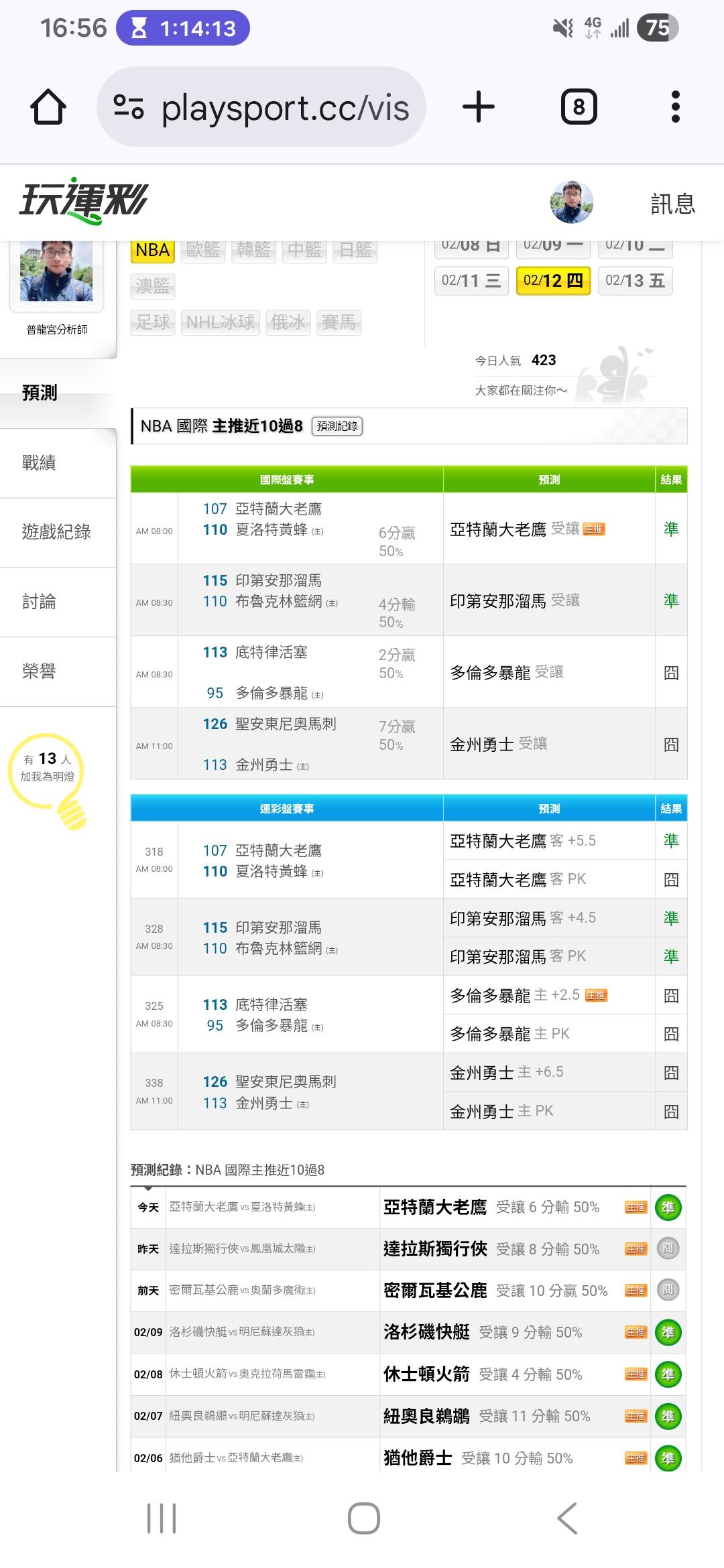The height and width of the screenshot is (1568, 724).
Task: Open the browser three-dot menu
Action: pyautogui.click(x=675, y=107)
